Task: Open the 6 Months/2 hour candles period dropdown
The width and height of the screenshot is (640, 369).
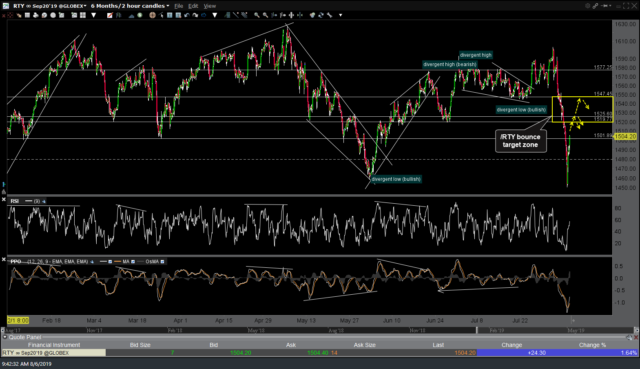Action: pyautogui.click(x=130, y=6)
